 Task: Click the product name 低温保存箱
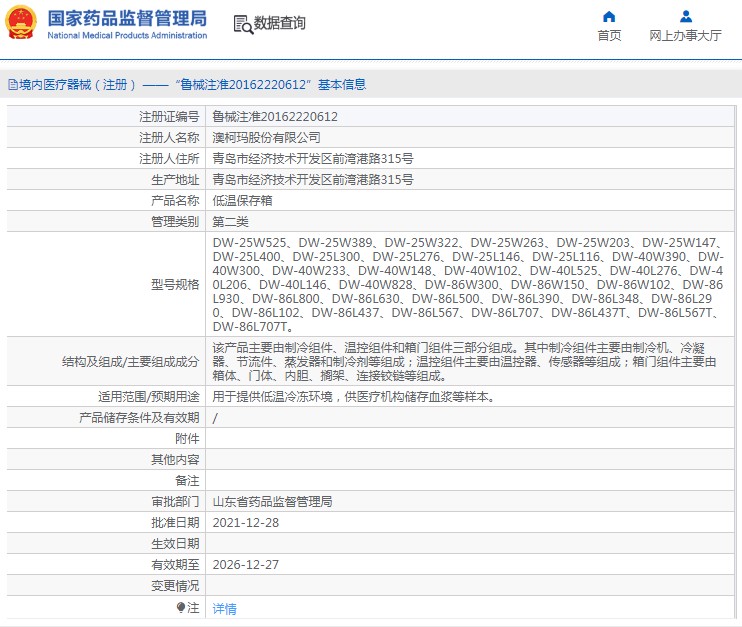(x=242, y=201)
